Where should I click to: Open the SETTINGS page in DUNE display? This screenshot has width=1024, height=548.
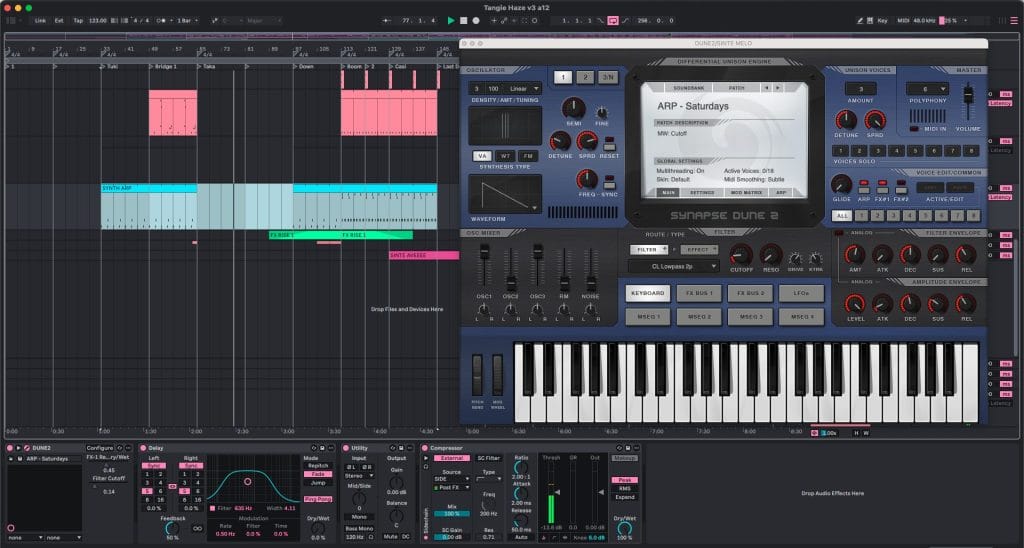click(701, 193)
